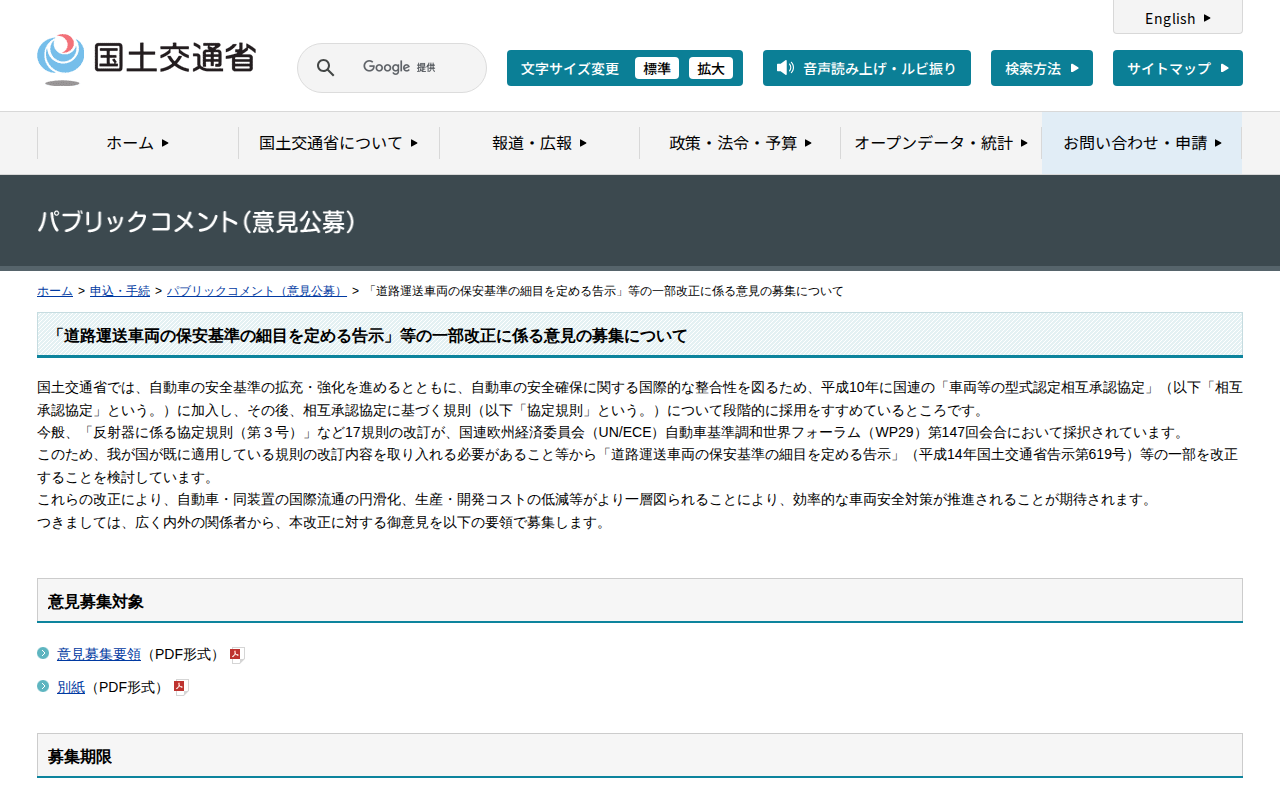Click the arrow beside お問い合わせ・申請

1218,143
